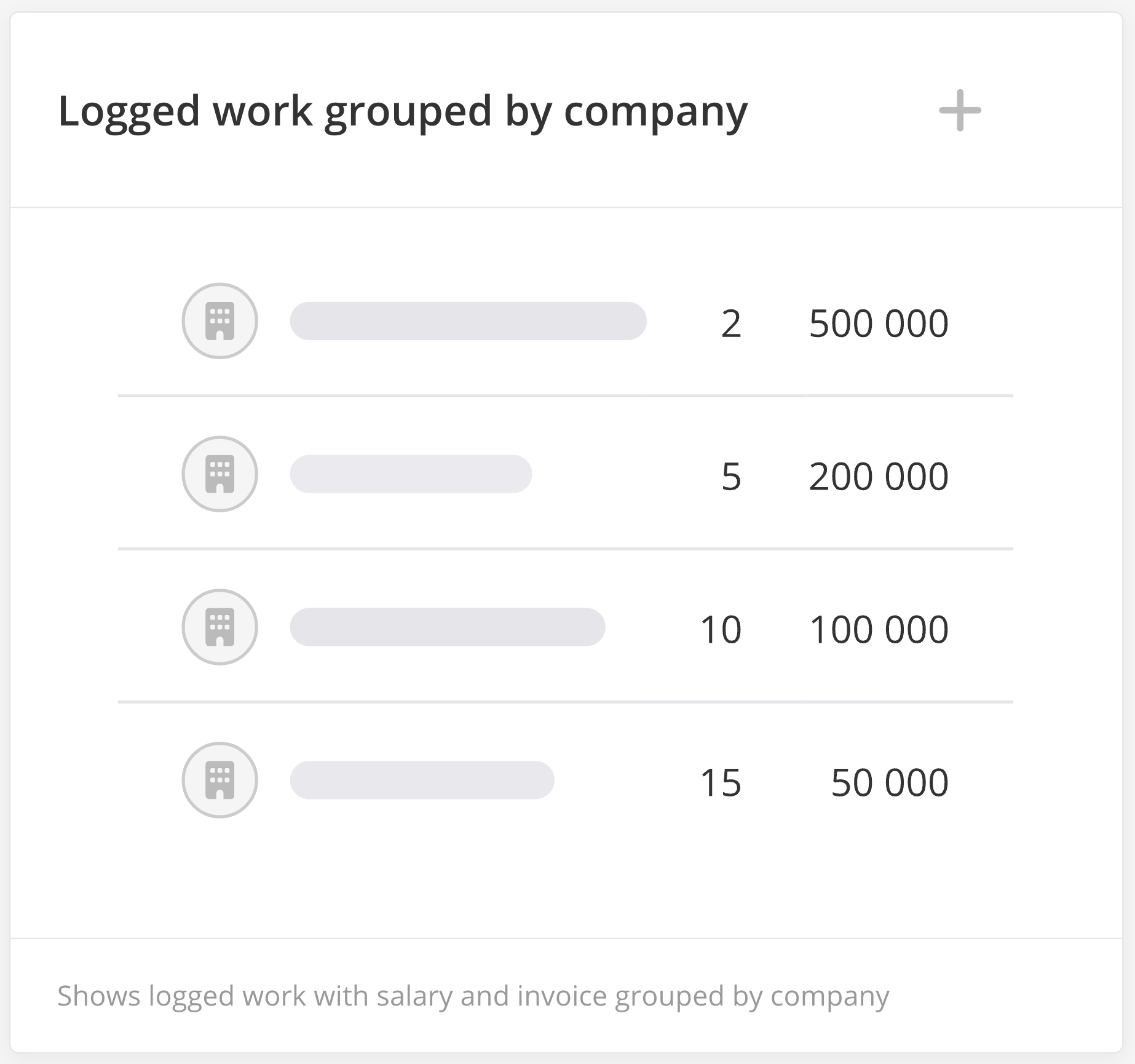Image resolution: width=1135 pixels, height=1064 pixels.
Task: Click the widget title Logged work grouped by company
Action: [x=403, y=112]
